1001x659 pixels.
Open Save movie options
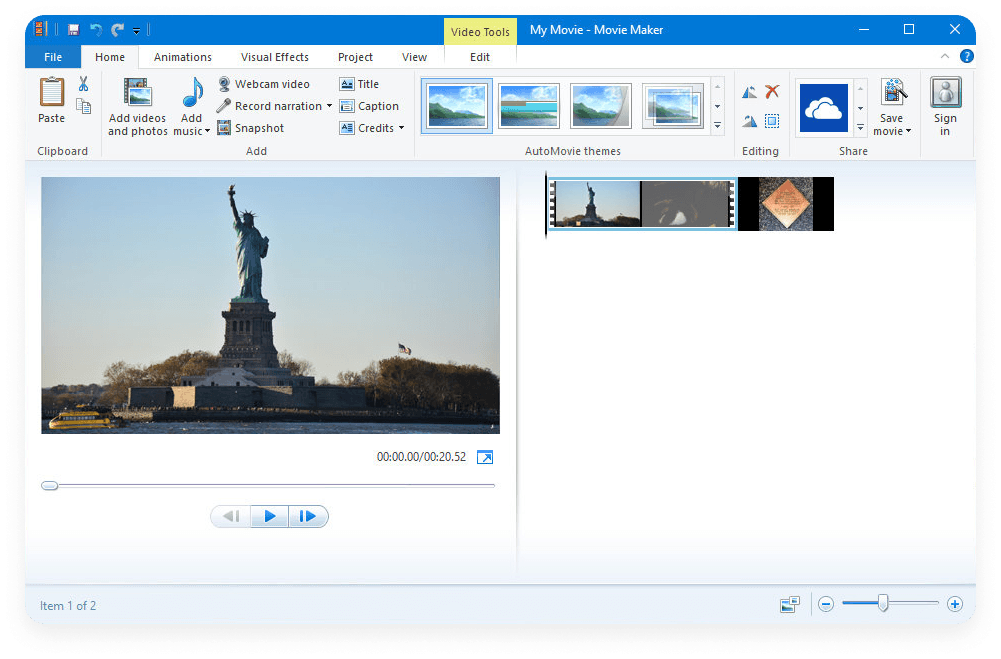coord(892,104)
